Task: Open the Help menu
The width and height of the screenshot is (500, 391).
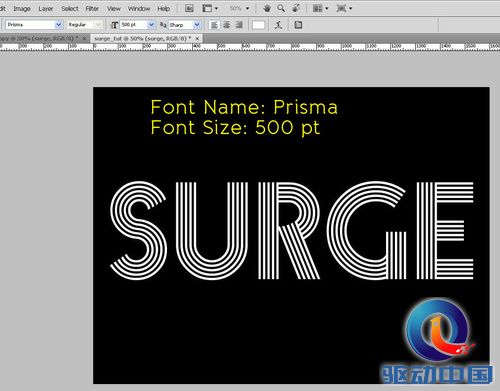Action: click(164, 9)
